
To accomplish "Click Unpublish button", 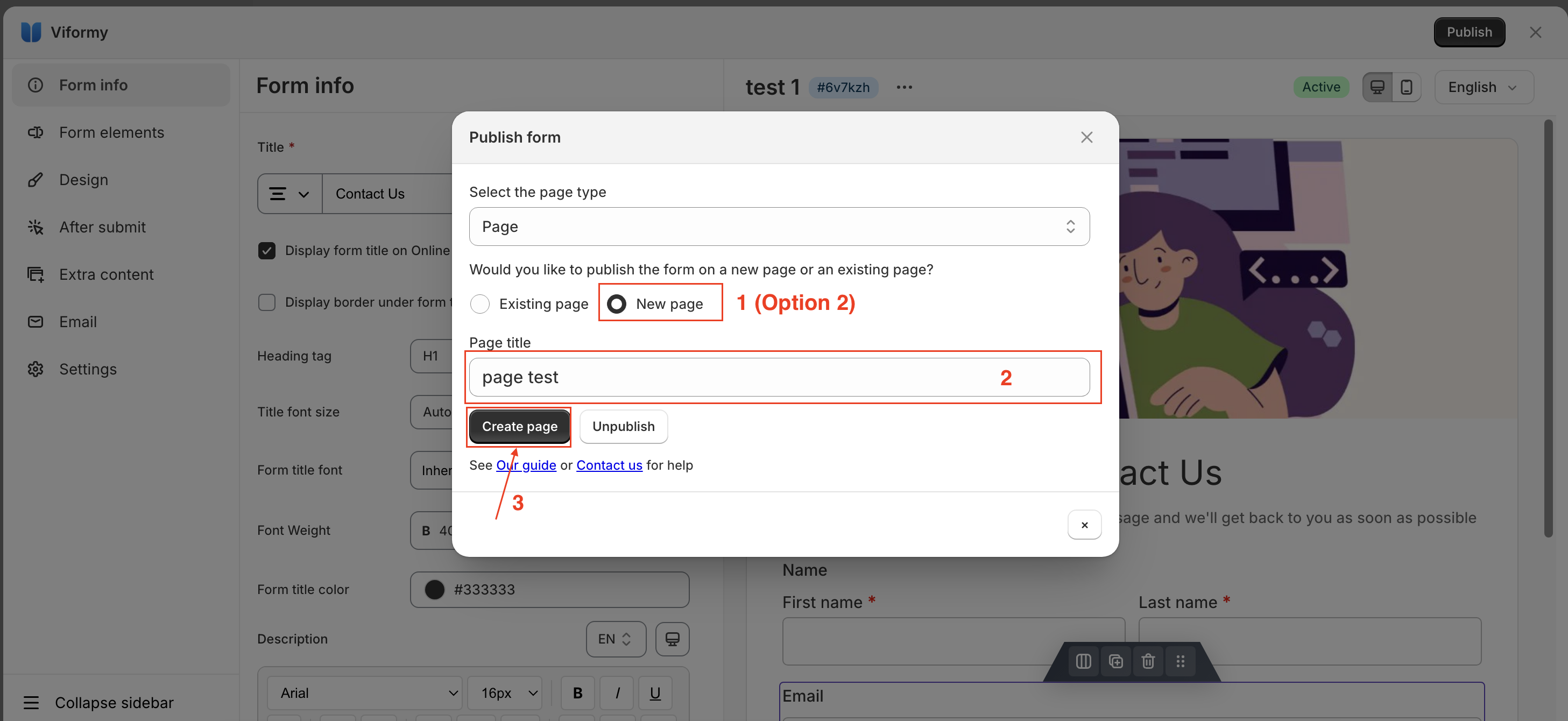I will click(623, 427).
